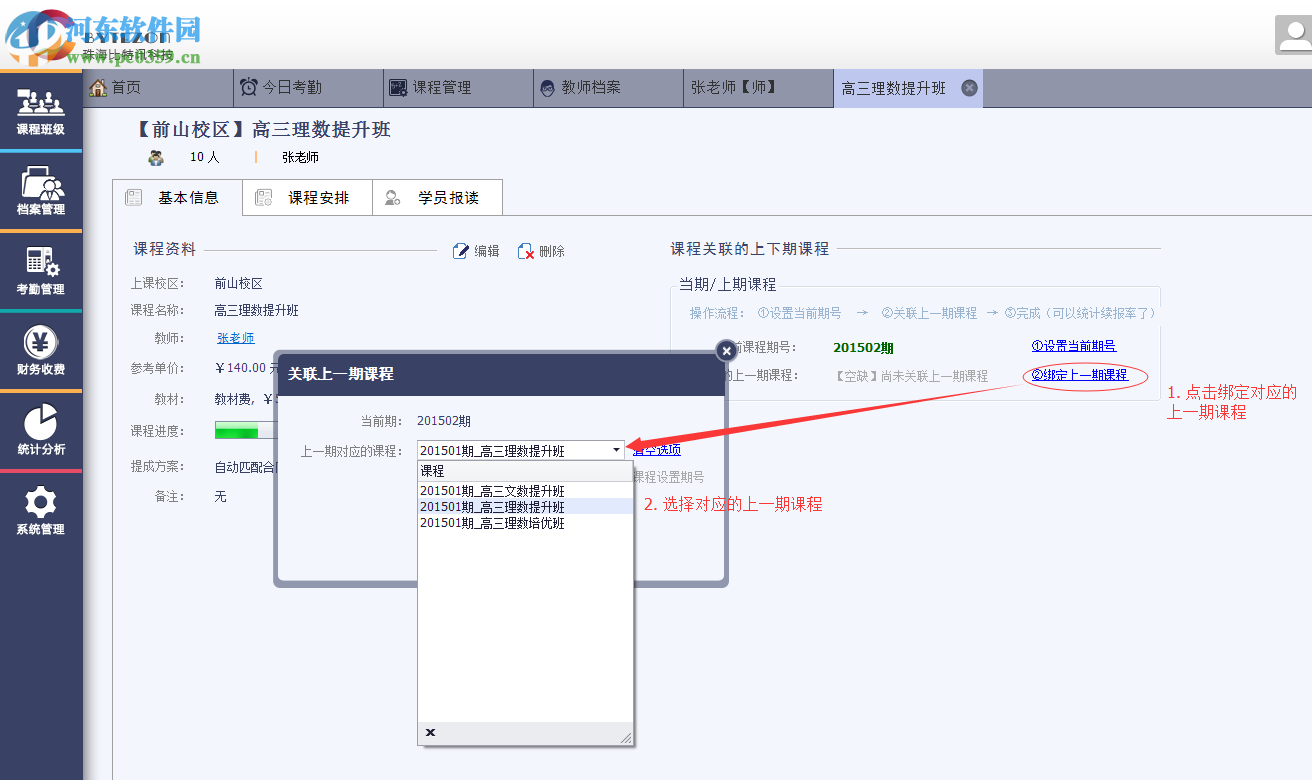Switch to the 今日考勤 tab

(x=308, y=88)
